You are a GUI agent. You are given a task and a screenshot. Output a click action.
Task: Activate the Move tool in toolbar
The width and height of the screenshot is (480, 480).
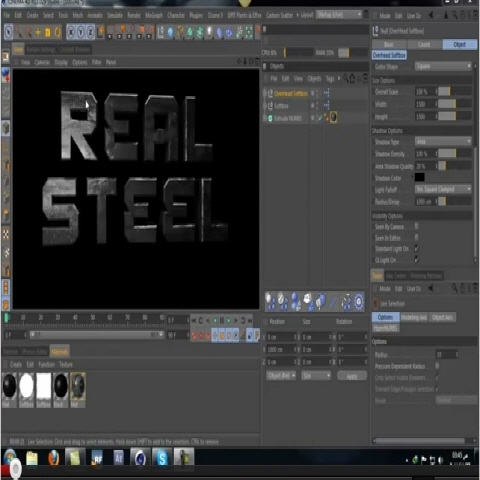[38, 32]
